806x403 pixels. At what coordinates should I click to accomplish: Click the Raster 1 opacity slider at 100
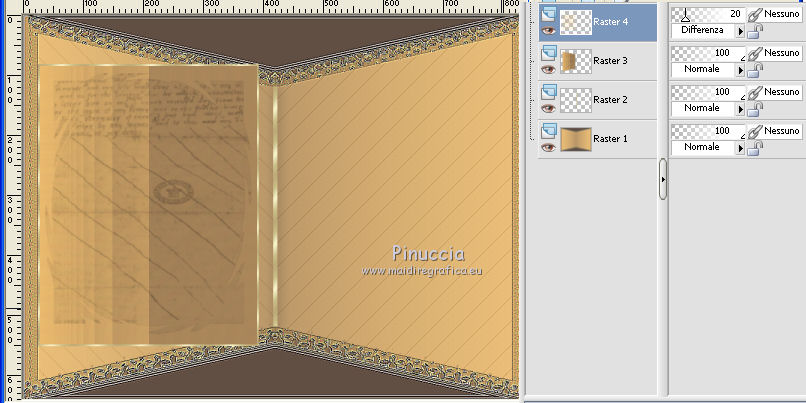pyautogui.click(x=708, y=131)
